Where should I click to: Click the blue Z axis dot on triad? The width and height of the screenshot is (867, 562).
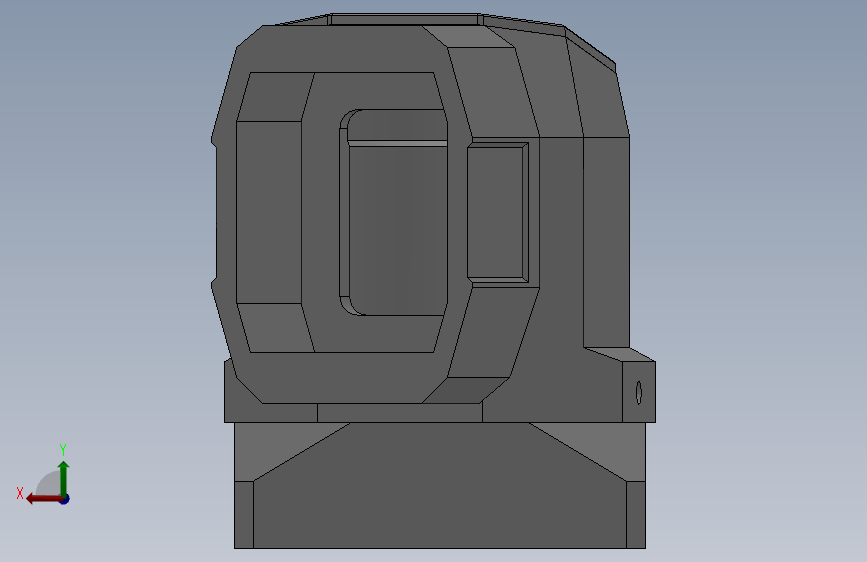[65, 499]
